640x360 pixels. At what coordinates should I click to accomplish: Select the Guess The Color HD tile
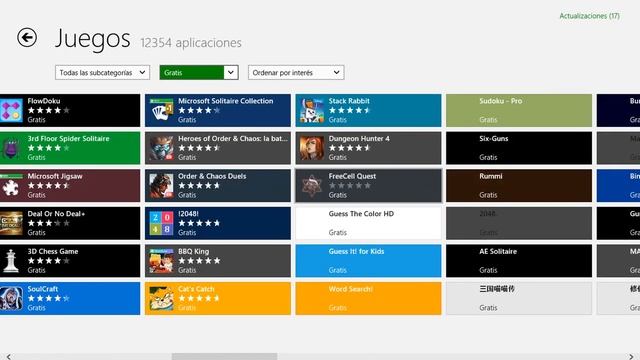[x=368, y=223]
